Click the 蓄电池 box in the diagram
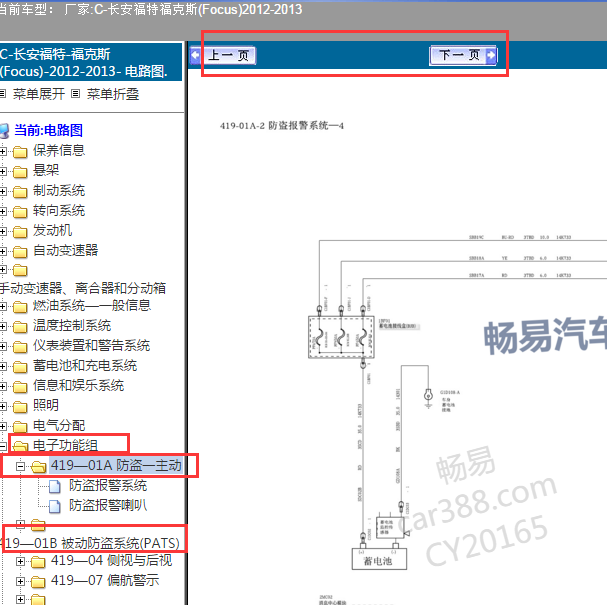 (x=379, y=559)
